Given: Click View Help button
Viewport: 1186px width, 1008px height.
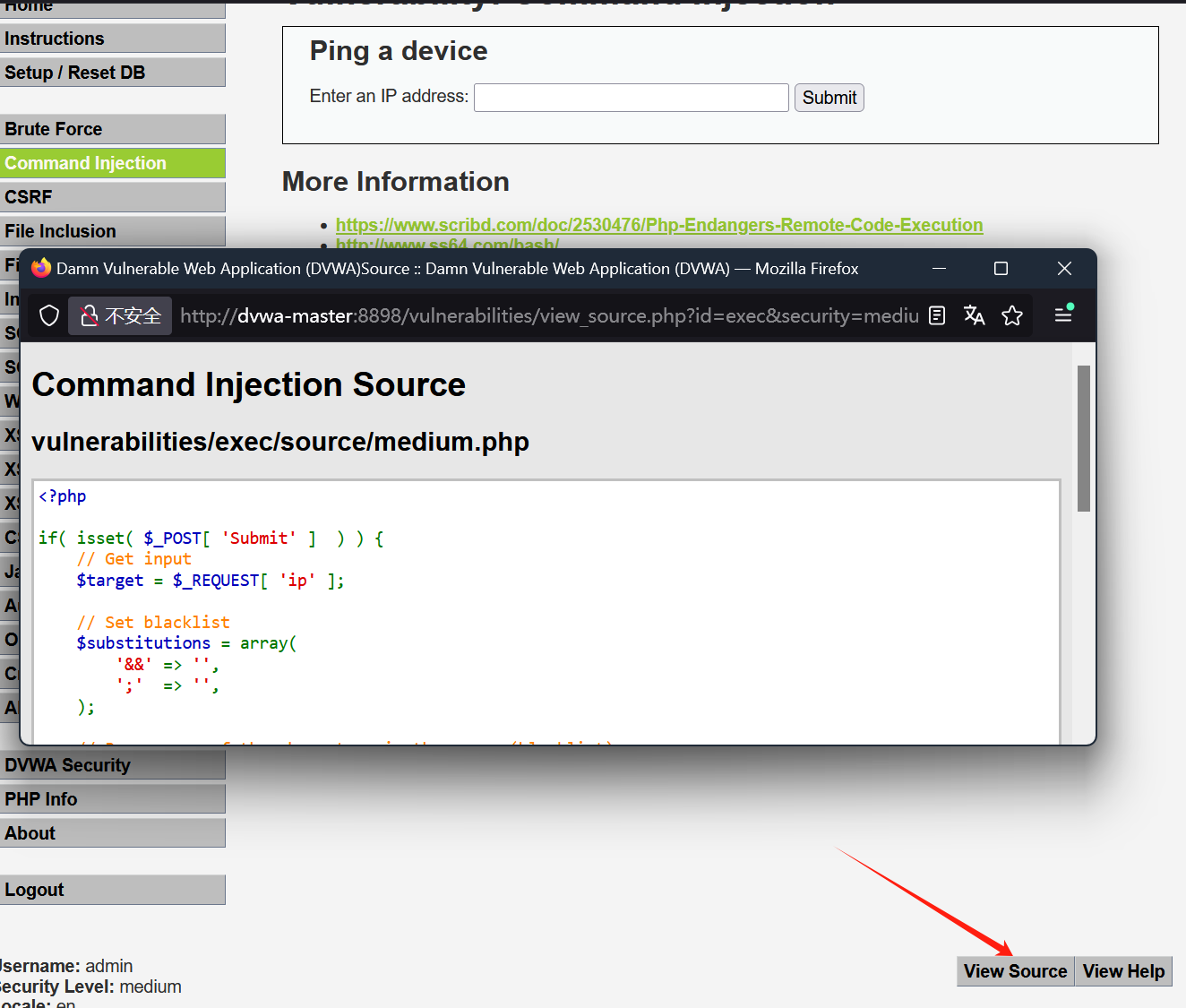Looking at the screenshot, I should pos(1123,971).
